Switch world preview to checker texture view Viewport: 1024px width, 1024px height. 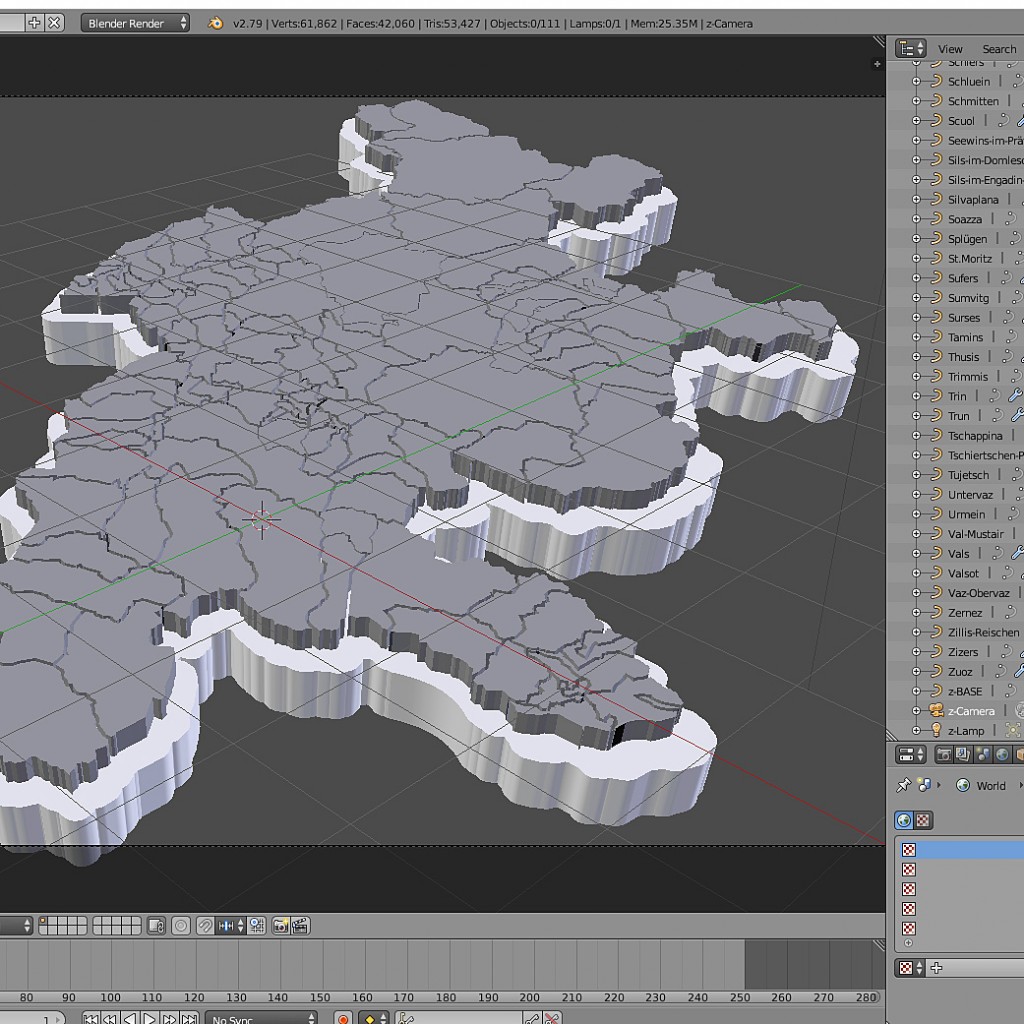pos(922,819)
